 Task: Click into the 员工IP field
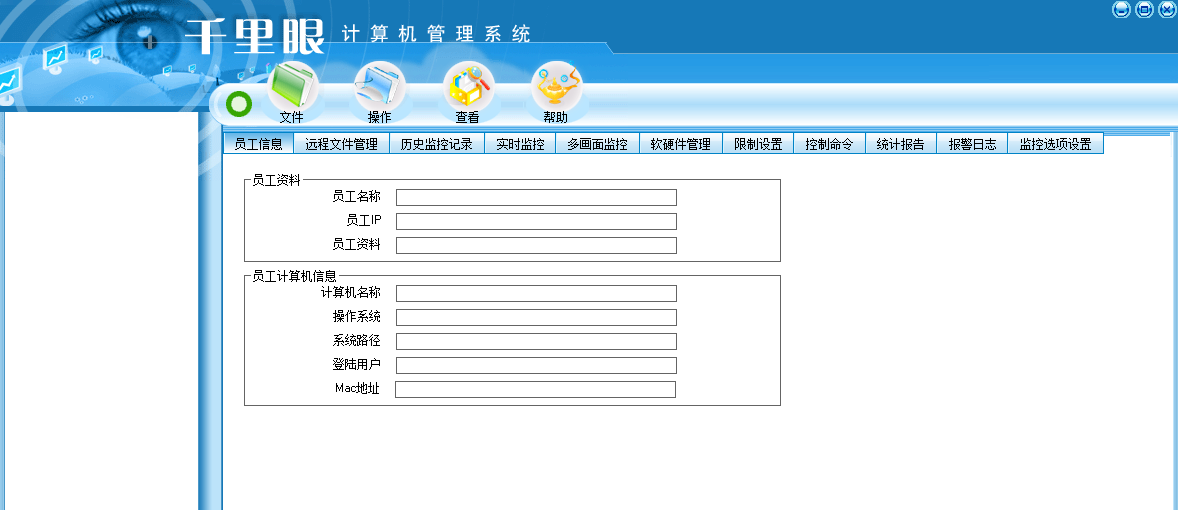tap(536, 222)
